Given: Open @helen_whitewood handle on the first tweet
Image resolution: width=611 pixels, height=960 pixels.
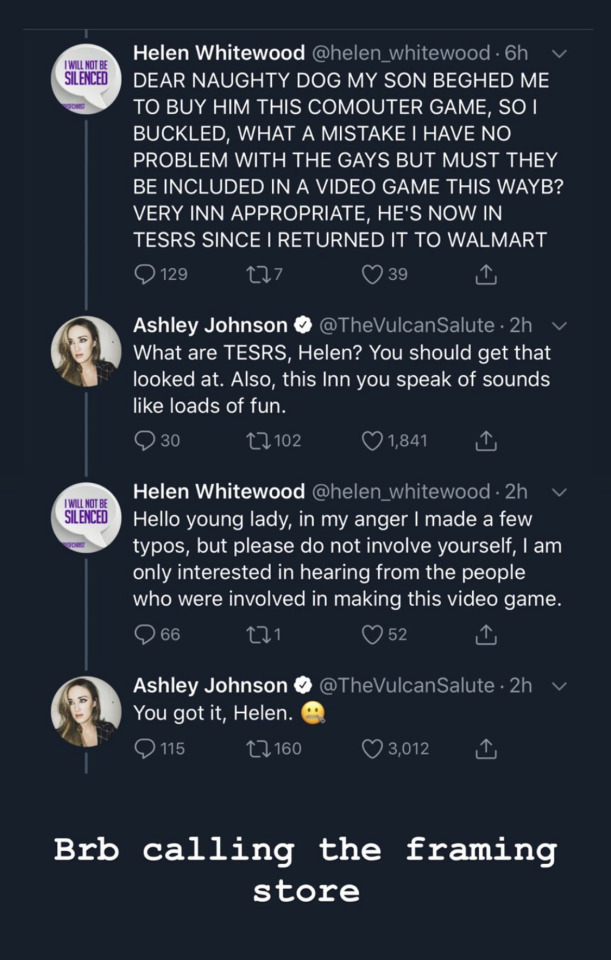Looking at the screenshot, I should pyautogui.click(x=402, y=53).
